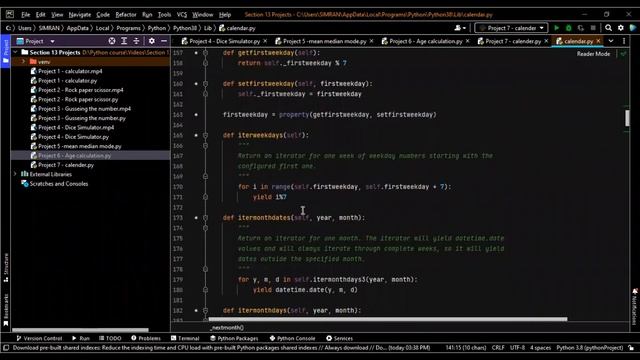The image size is (640, 360).
Task: Run with coverage icon in toolbar
Action: pyautogui.click(x=581, y=28)
